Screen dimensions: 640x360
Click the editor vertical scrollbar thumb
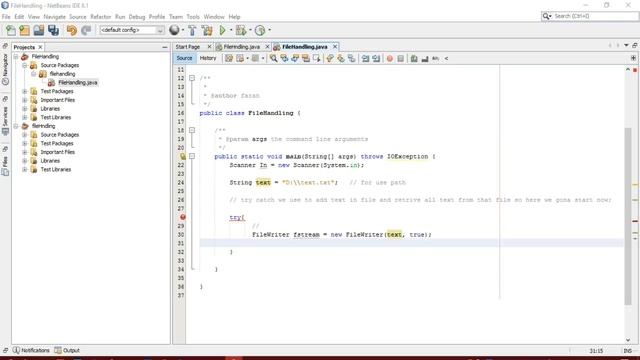click(628, 216)
